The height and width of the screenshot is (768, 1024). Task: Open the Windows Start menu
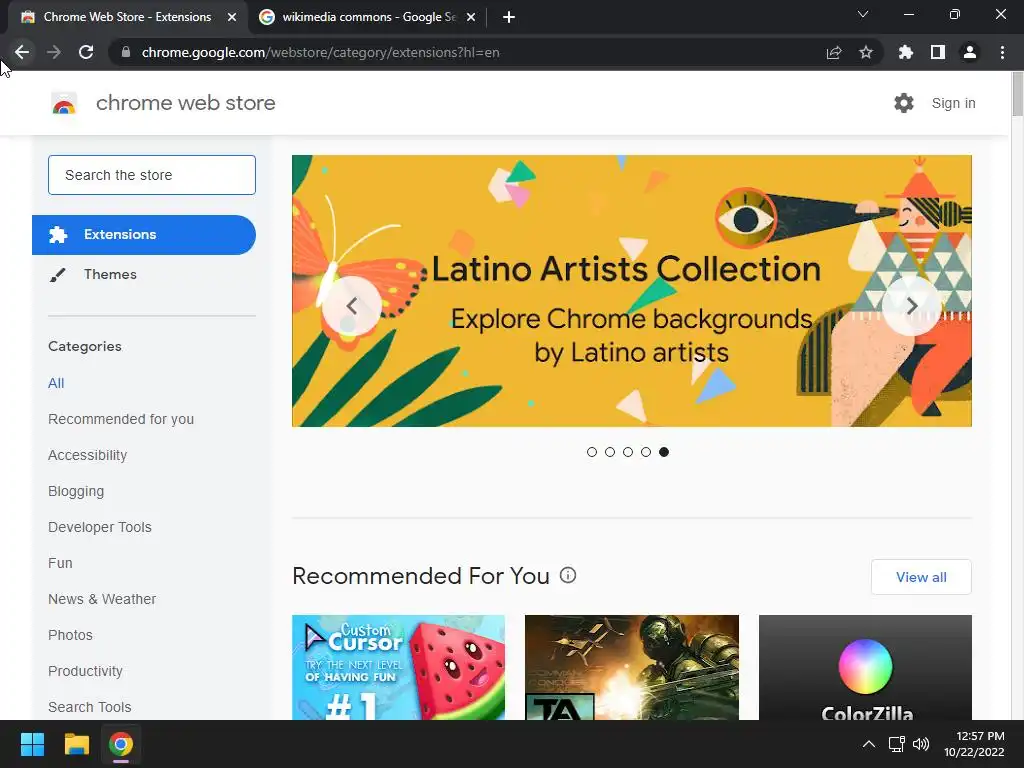(32, 744)
